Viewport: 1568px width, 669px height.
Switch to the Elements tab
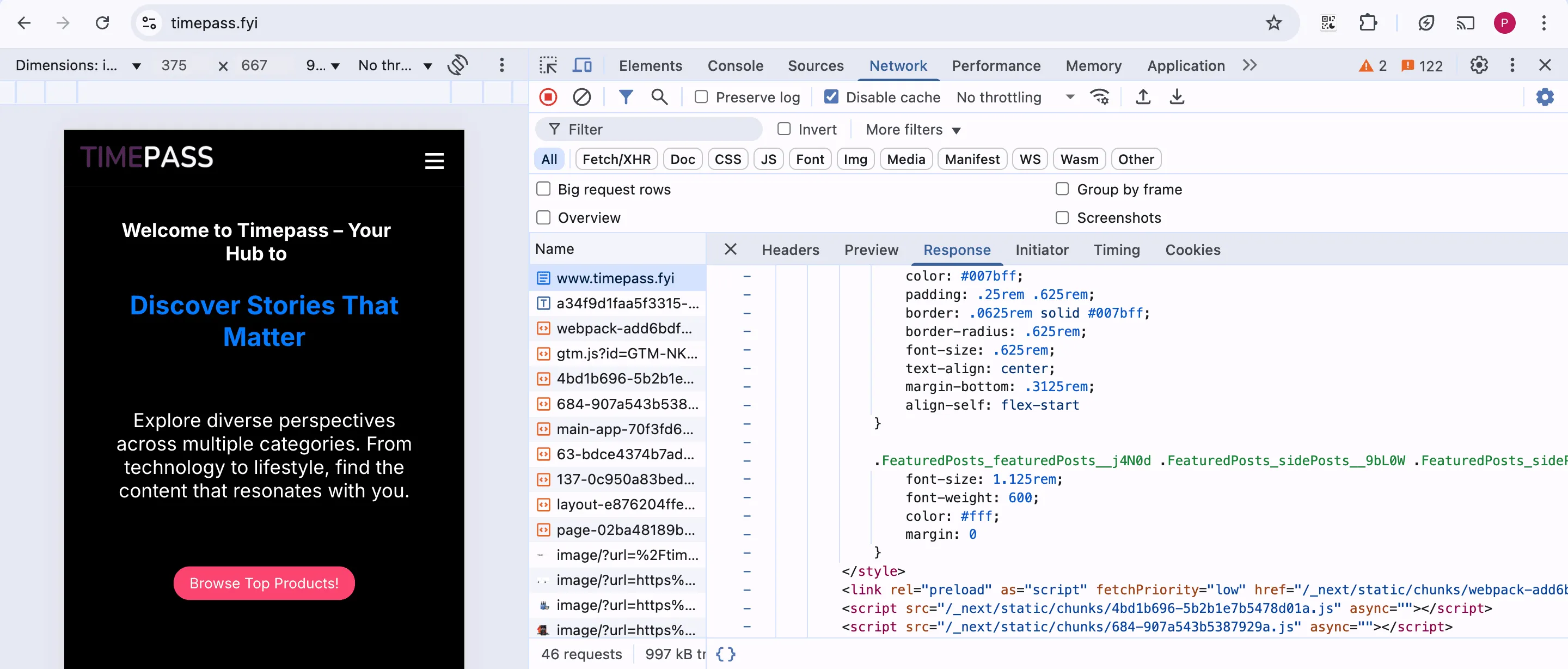[650, 66]
